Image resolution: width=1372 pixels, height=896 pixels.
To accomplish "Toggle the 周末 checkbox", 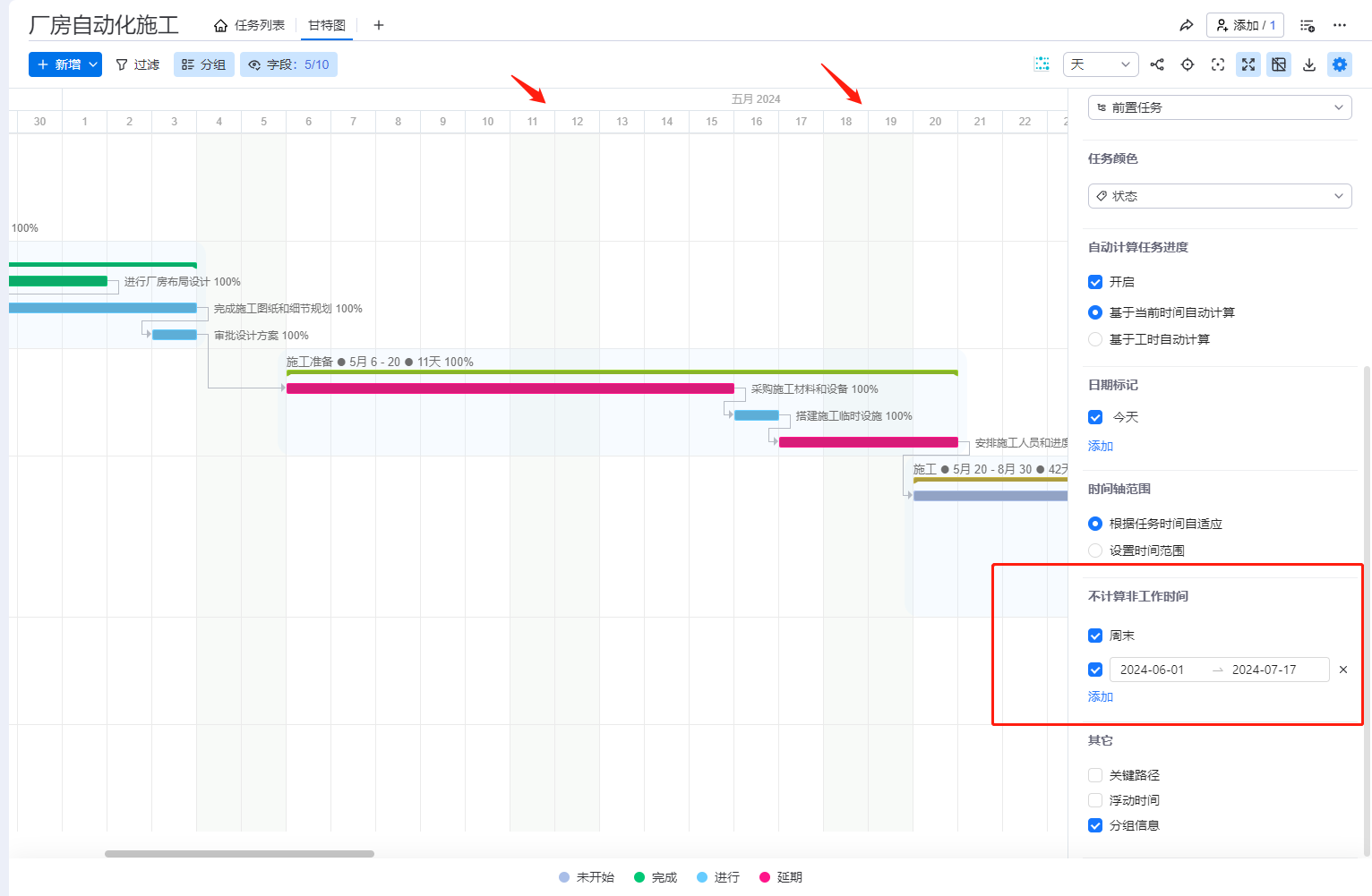I will [1095, 636].
